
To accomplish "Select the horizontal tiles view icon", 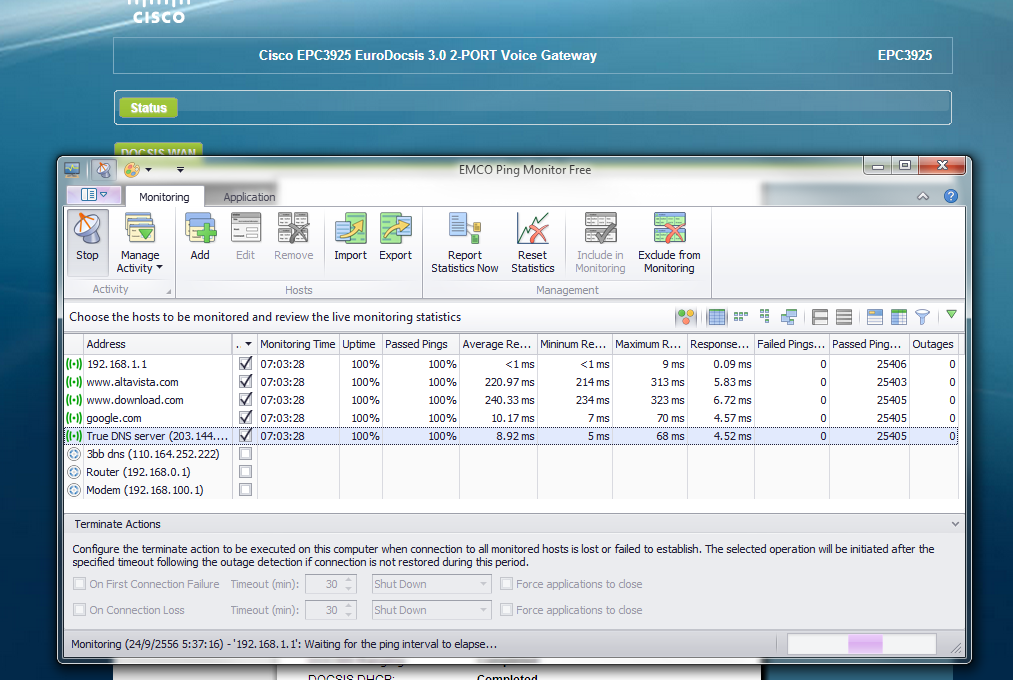I will 740,316.
